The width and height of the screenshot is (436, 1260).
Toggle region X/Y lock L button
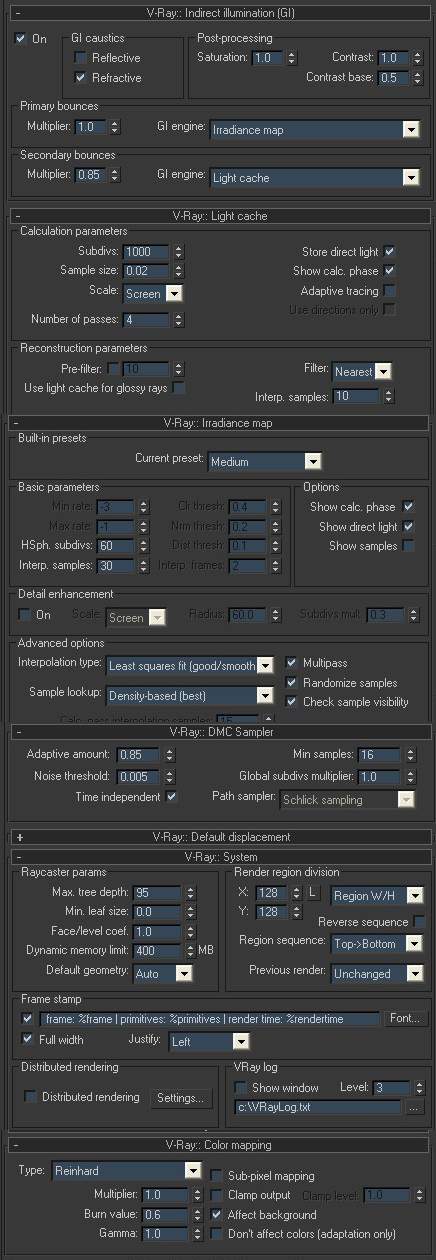pyautogui.click(x=313, y=892)
